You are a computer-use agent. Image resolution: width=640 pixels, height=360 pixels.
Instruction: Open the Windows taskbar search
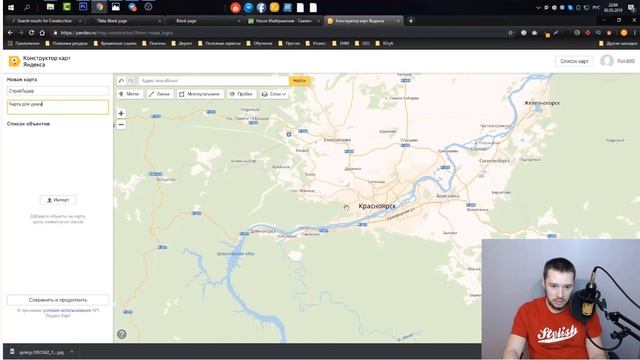[x=27, y=7]
